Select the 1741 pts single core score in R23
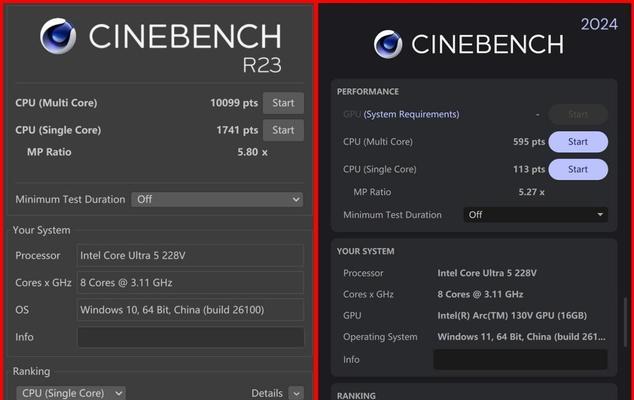The image size is (634, 400). pyautogui.click(x=237, y=130)
